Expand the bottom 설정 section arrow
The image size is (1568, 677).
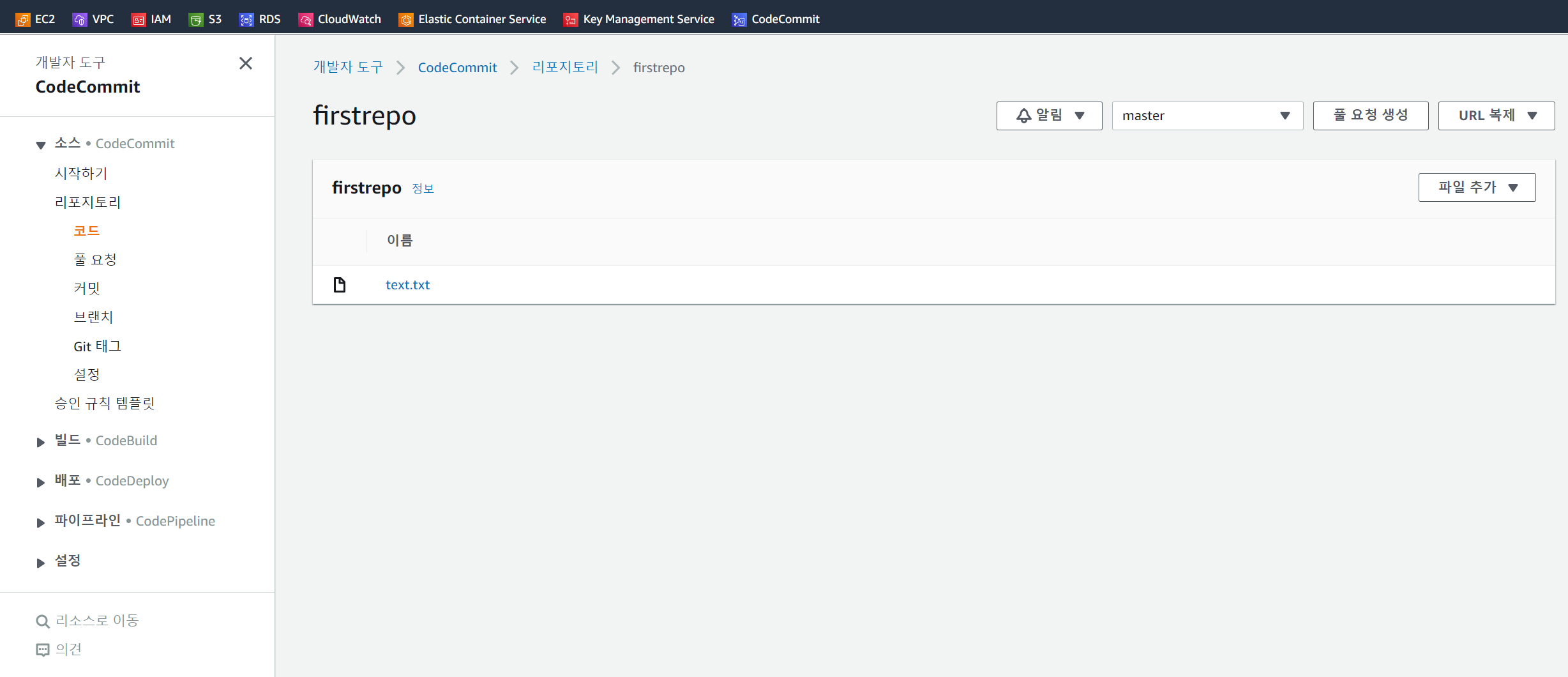pyautogui.click(x=41, y=563)
